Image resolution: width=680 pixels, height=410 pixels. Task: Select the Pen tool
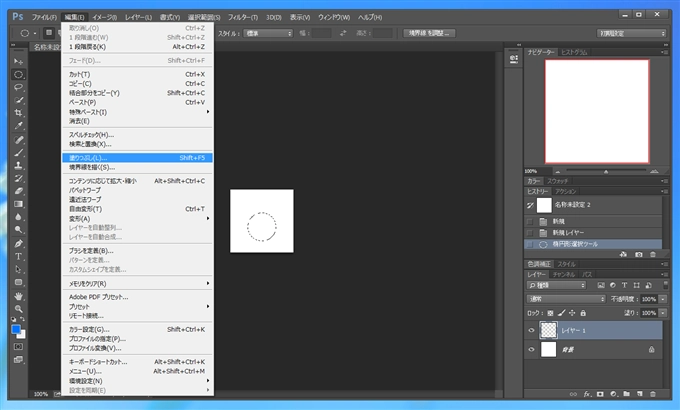(18, 243)
